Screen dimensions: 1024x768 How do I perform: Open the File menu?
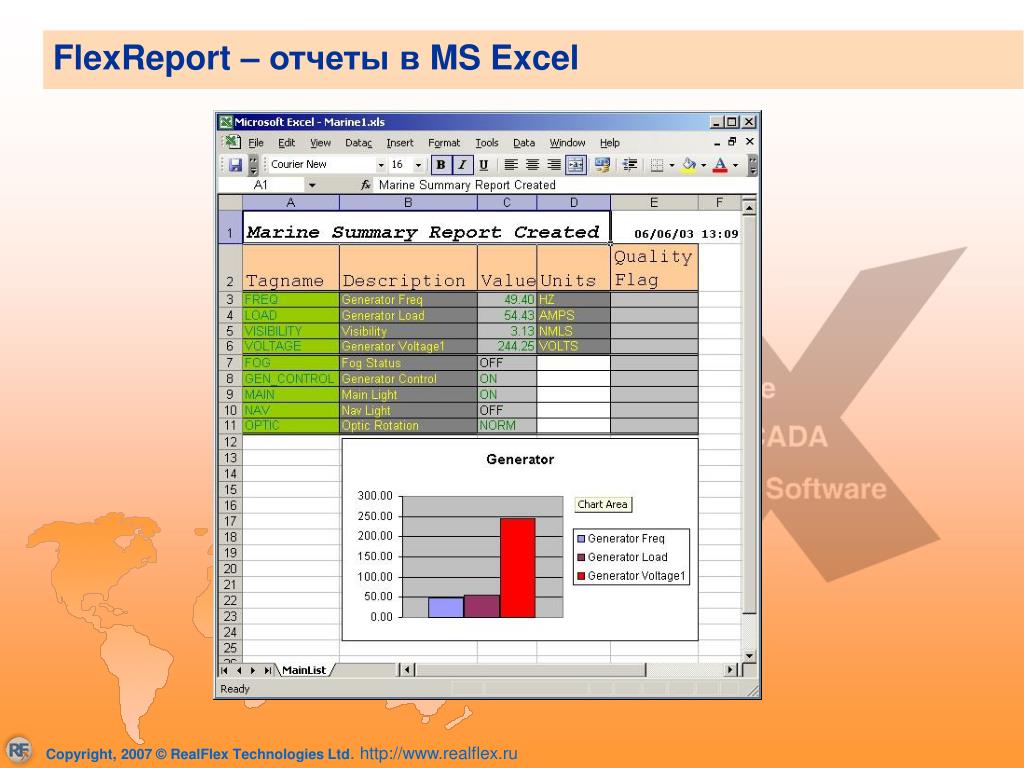(255, 143)
